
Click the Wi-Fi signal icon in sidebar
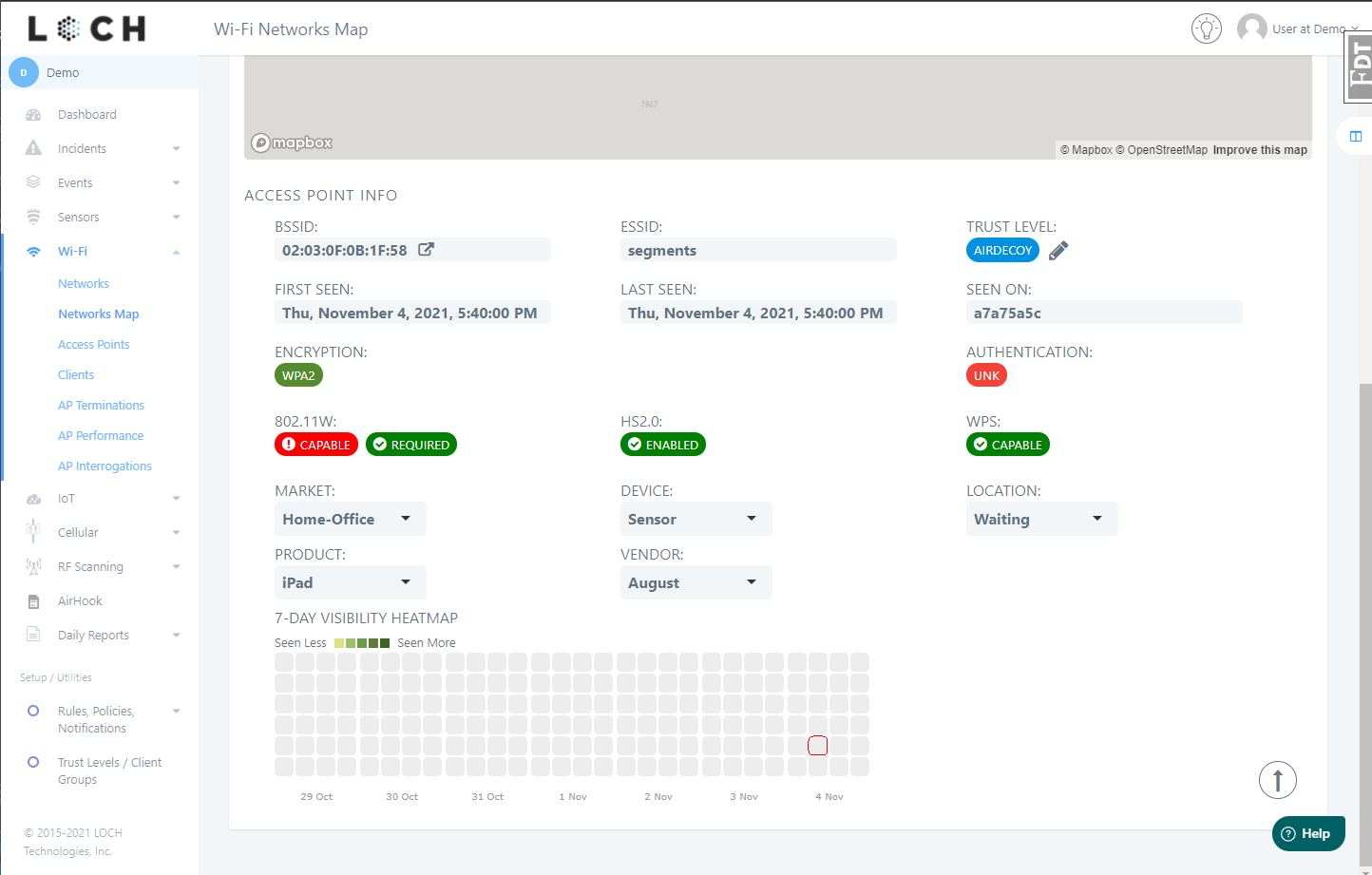pos(33,252)
